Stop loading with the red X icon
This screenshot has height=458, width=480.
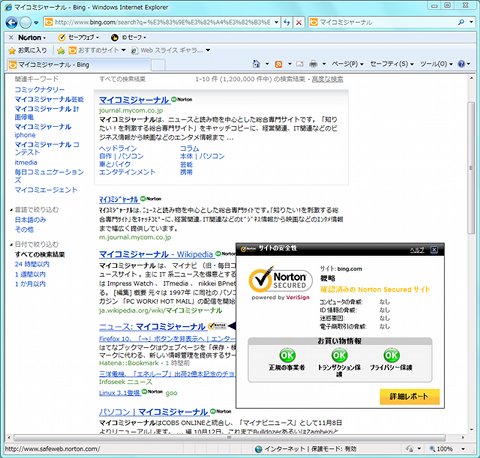pos(299,22)
